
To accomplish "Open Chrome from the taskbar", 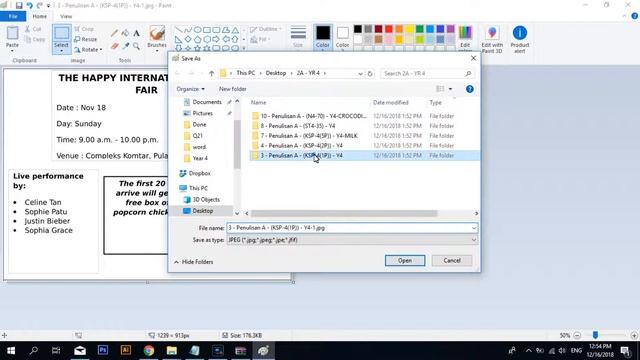I will (x=149, y=351).
